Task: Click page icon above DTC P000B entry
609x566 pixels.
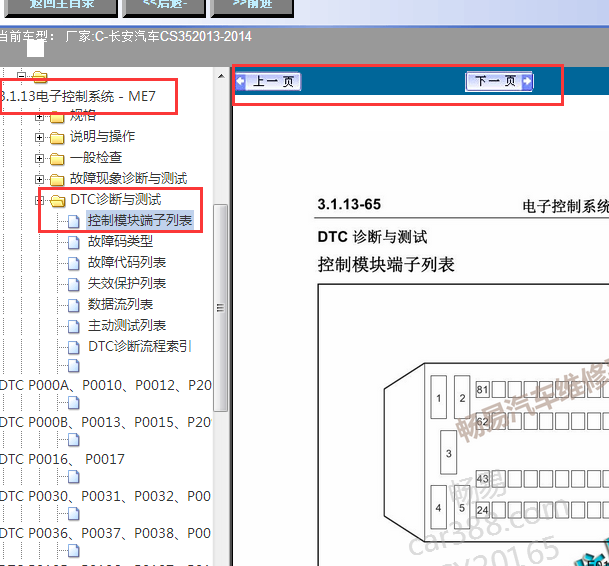Action: (x=73, y=403)
